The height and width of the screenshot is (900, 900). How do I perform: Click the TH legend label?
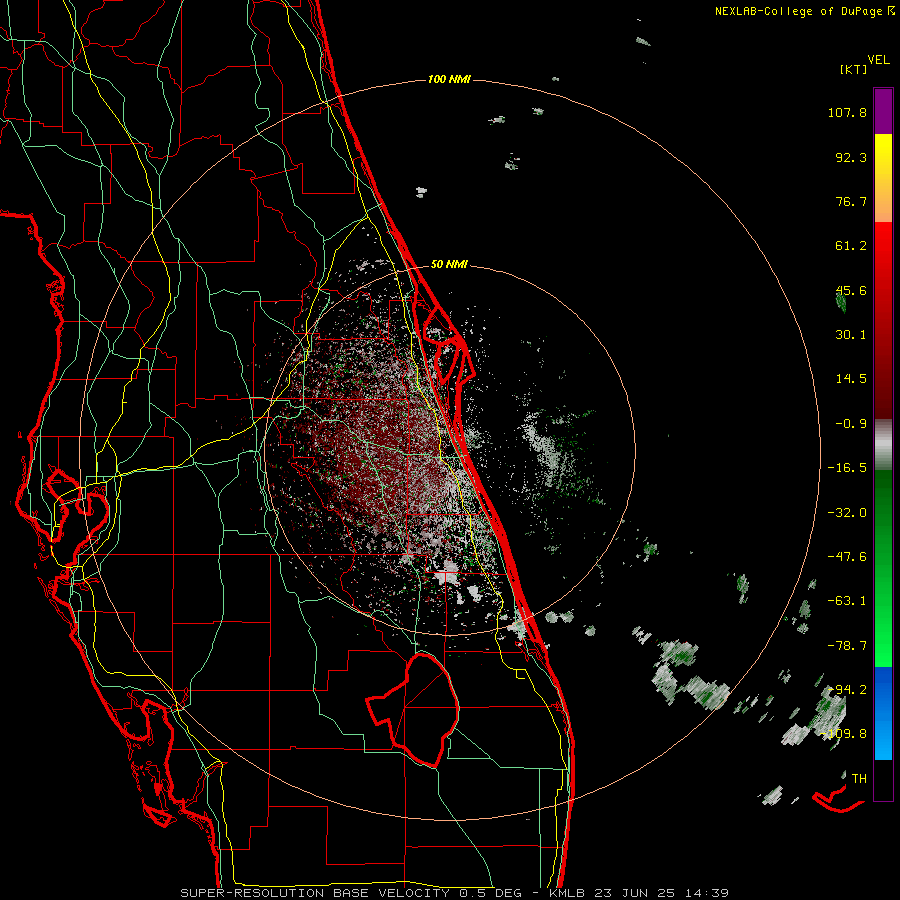859,779
